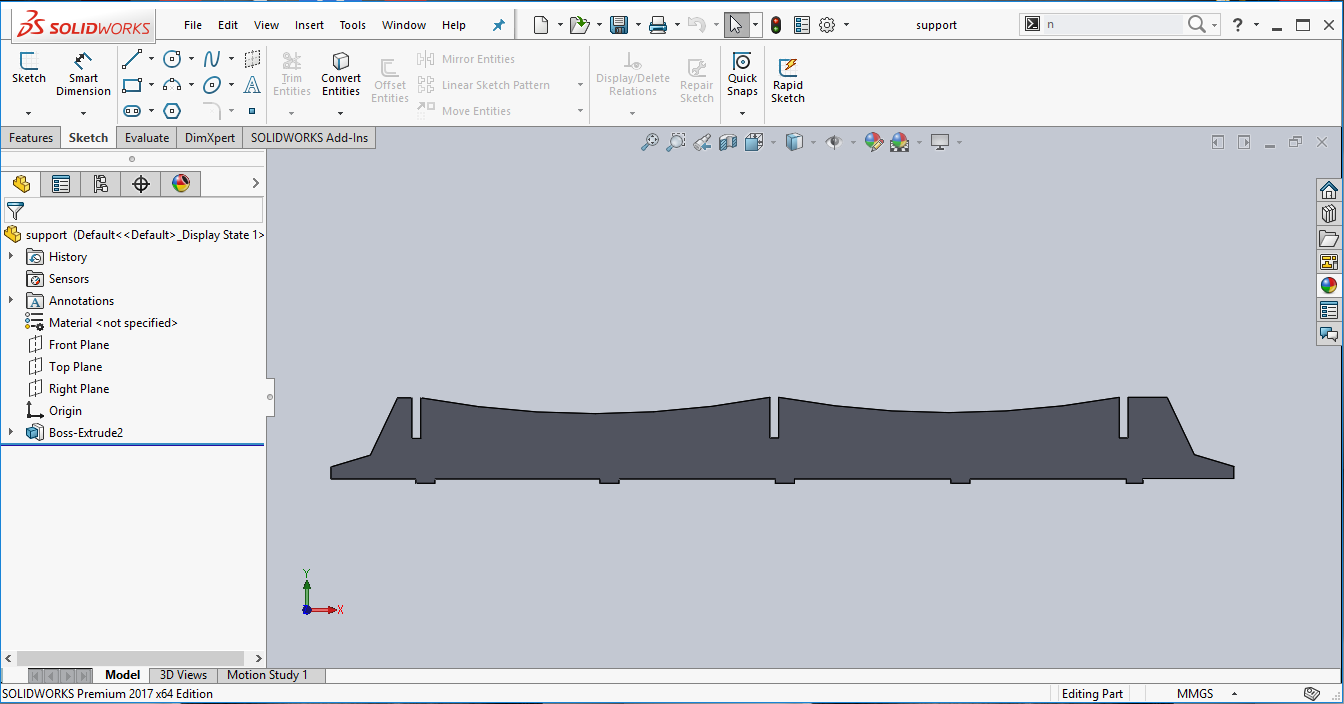1344x704 pixels.
Task: Switch to the Features tab
Action: pos(31,138)
